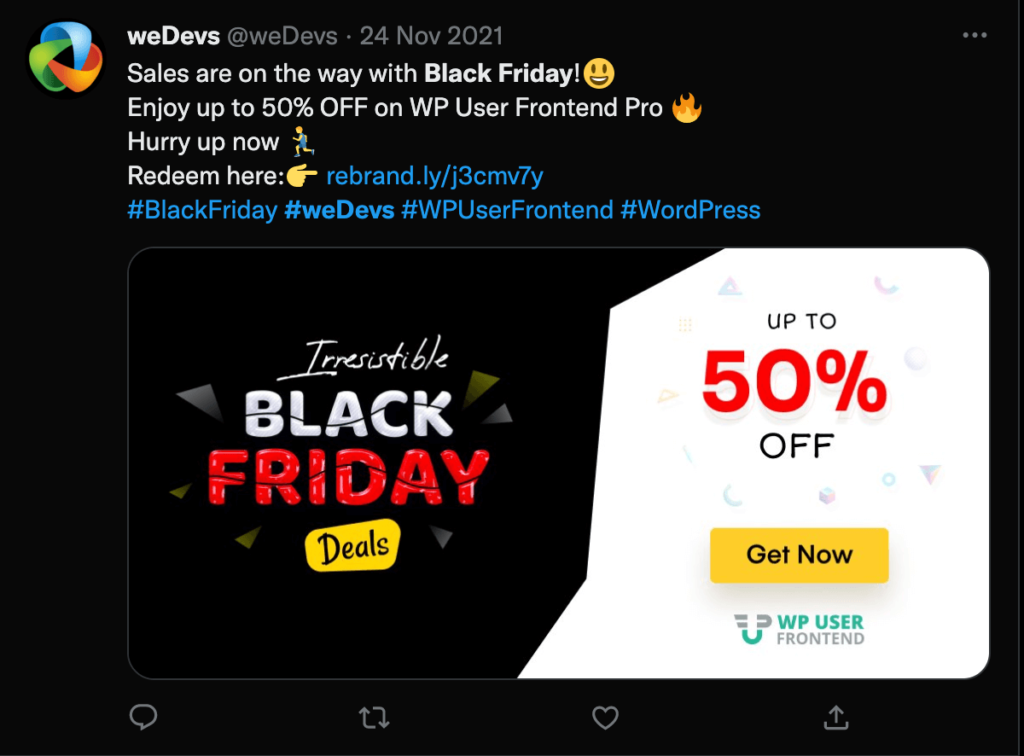Open the three-dot more options menu
This screenshot has width=1024, height=756.
974,36
